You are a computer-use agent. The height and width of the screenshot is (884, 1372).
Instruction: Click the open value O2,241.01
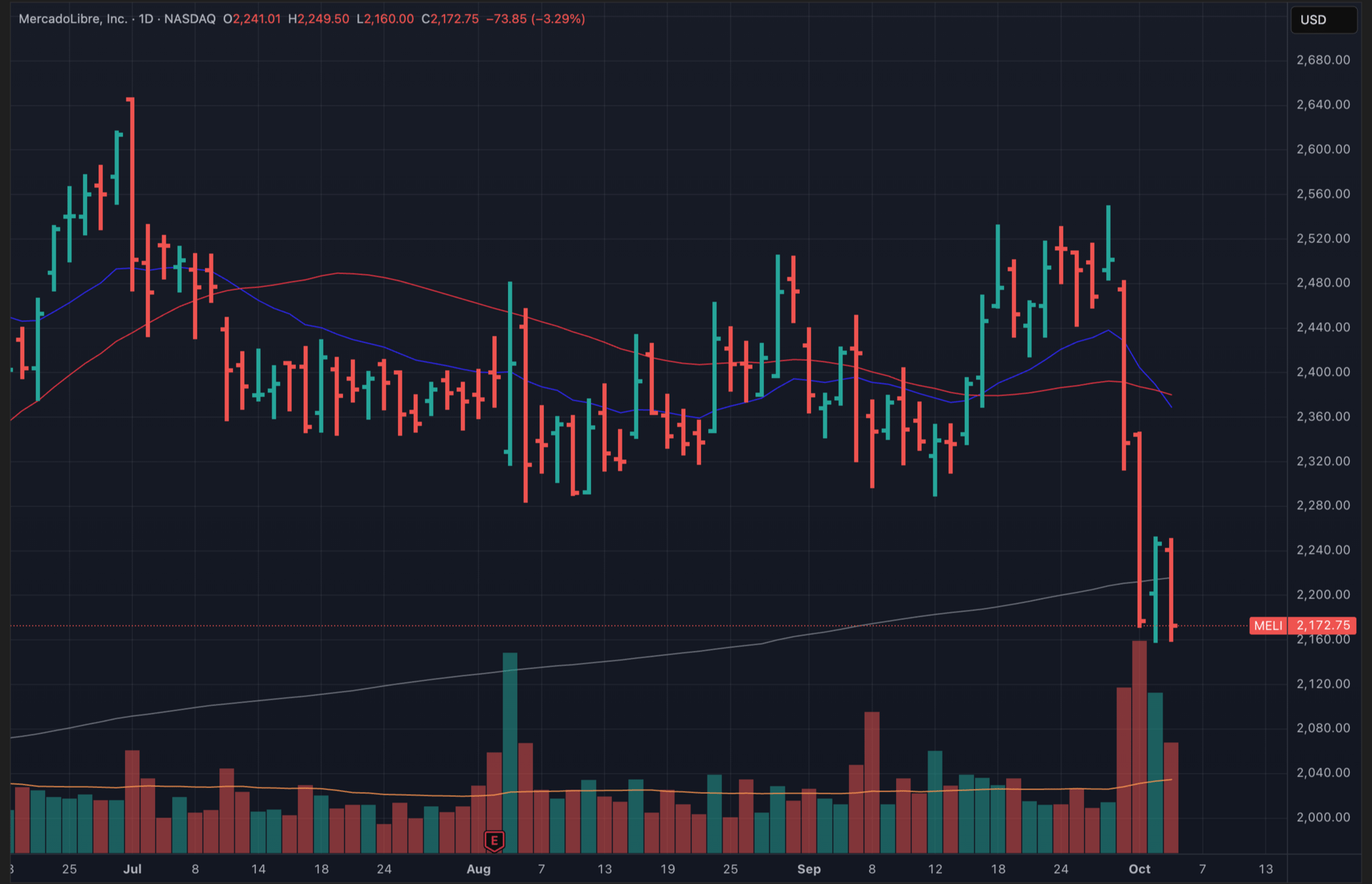pyautogui.click(x=252, y=19)
